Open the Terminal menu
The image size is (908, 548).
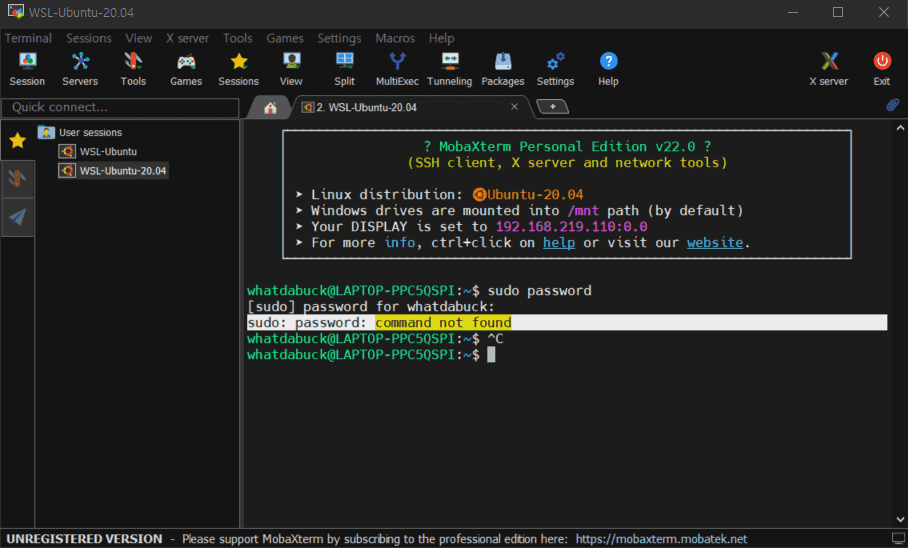[x=28, y=38]
